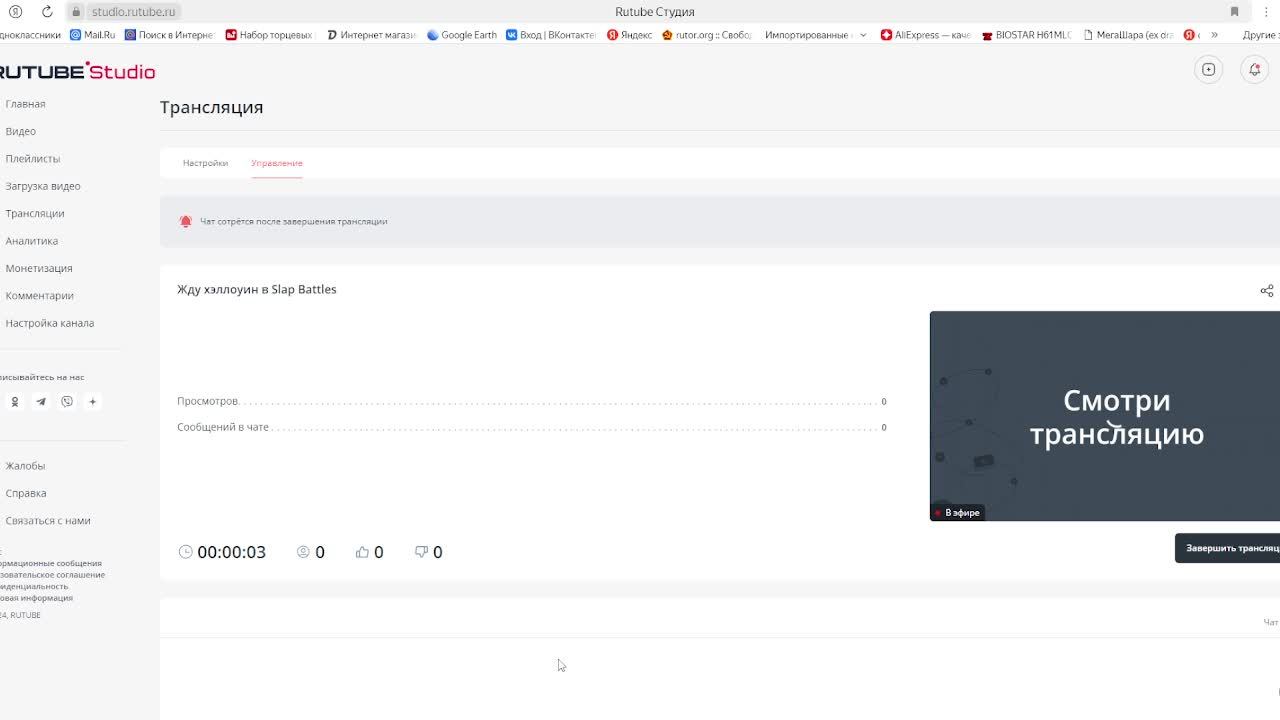Open the Поиск в Интернете bookmark

(x=169, y=35)
